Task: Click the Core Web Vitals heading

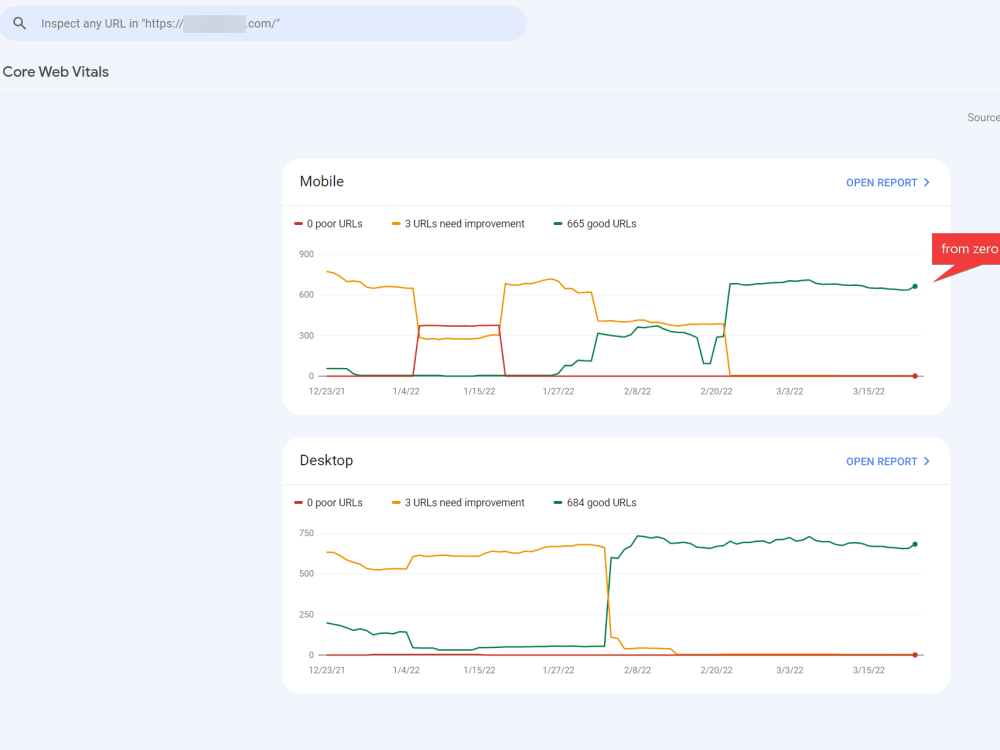Action: (55, 72)
